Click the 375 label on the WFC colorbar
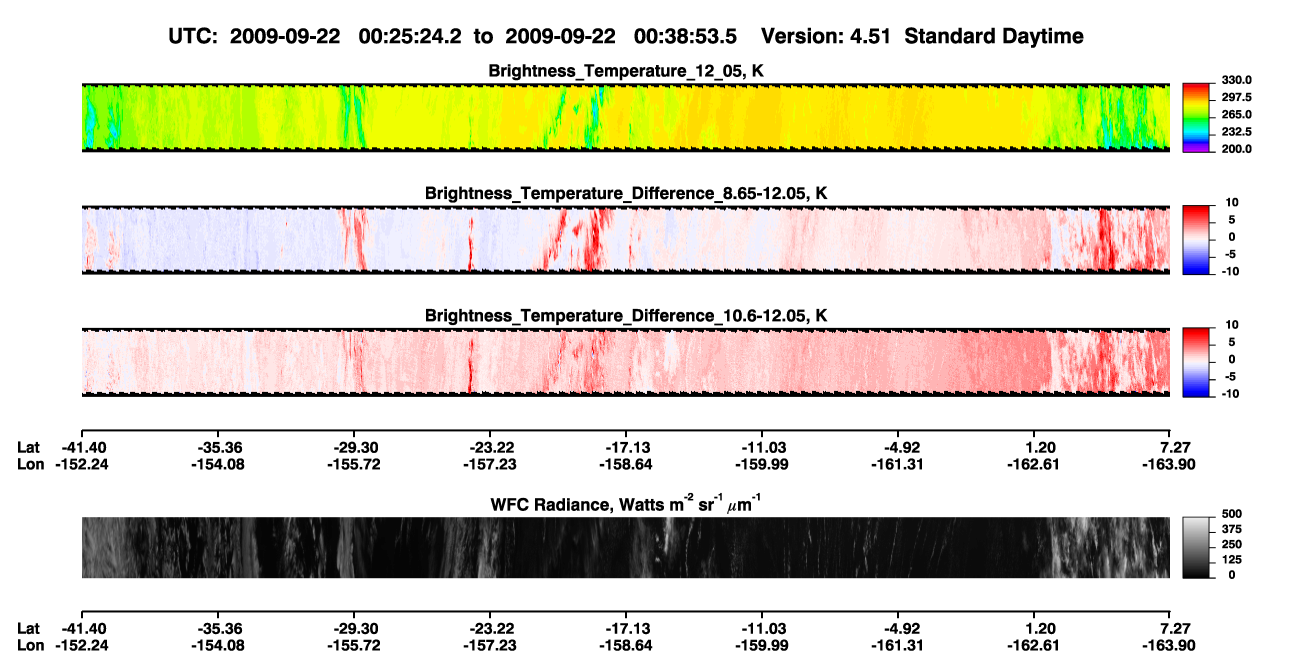This screenshot has width=1300, height=667. [x=1232, y=529]
